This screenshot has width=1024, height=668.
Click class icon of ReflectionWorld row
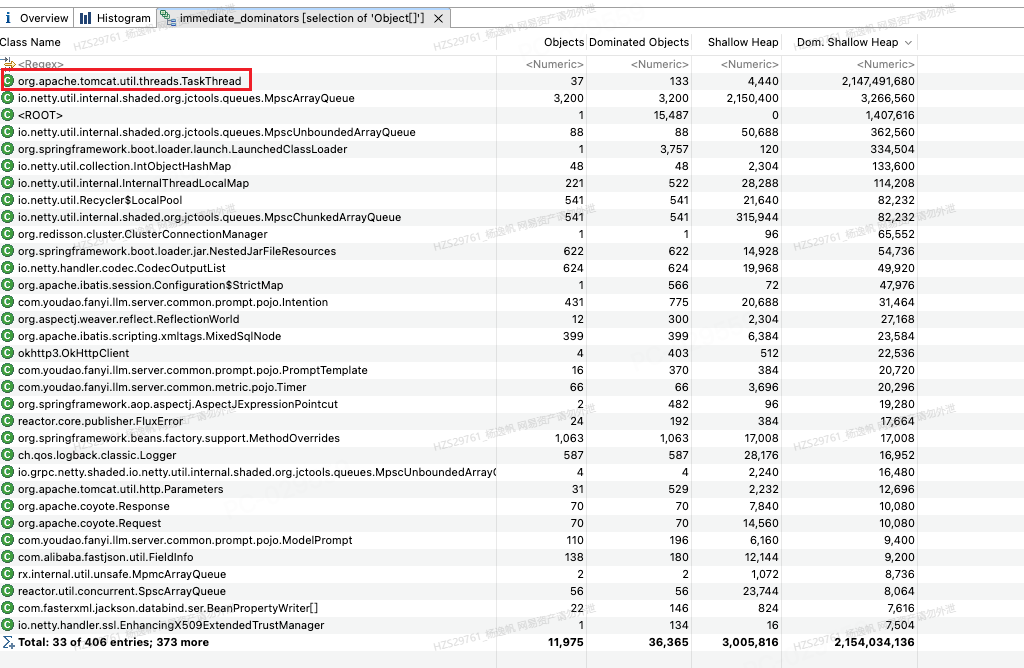coord(8,319)
